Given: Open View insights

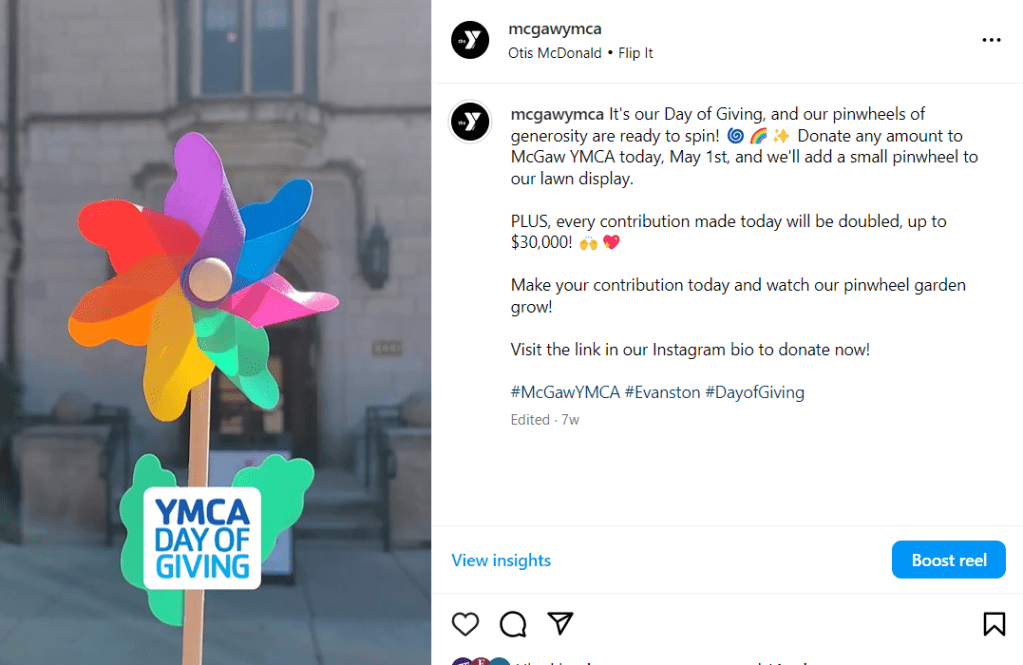Looking at the screenshot, I should pos(501,560).
